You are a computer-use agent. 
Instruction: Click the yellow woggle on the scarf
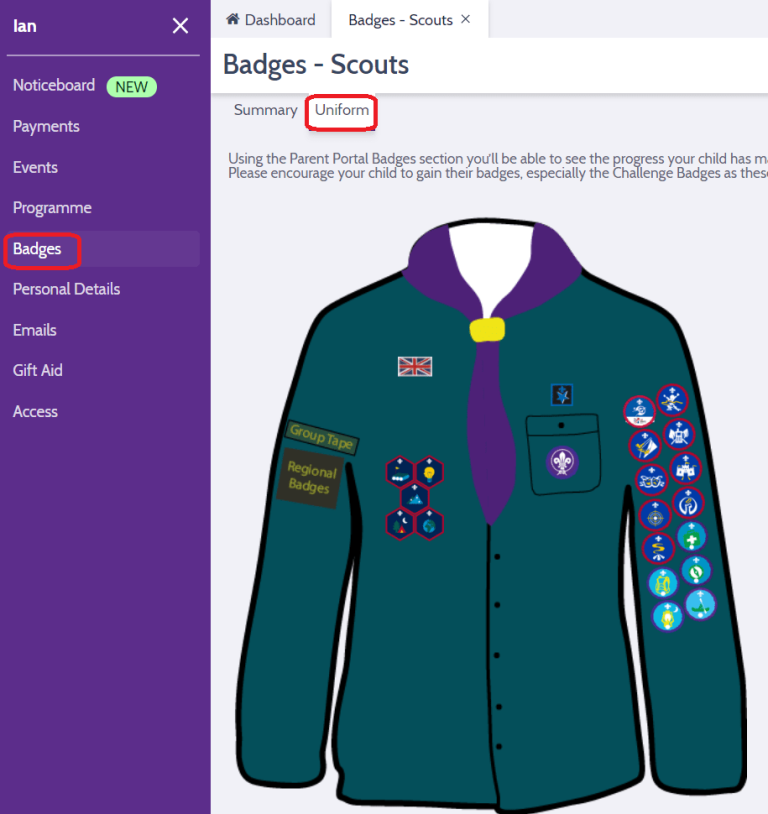(487, 330)
